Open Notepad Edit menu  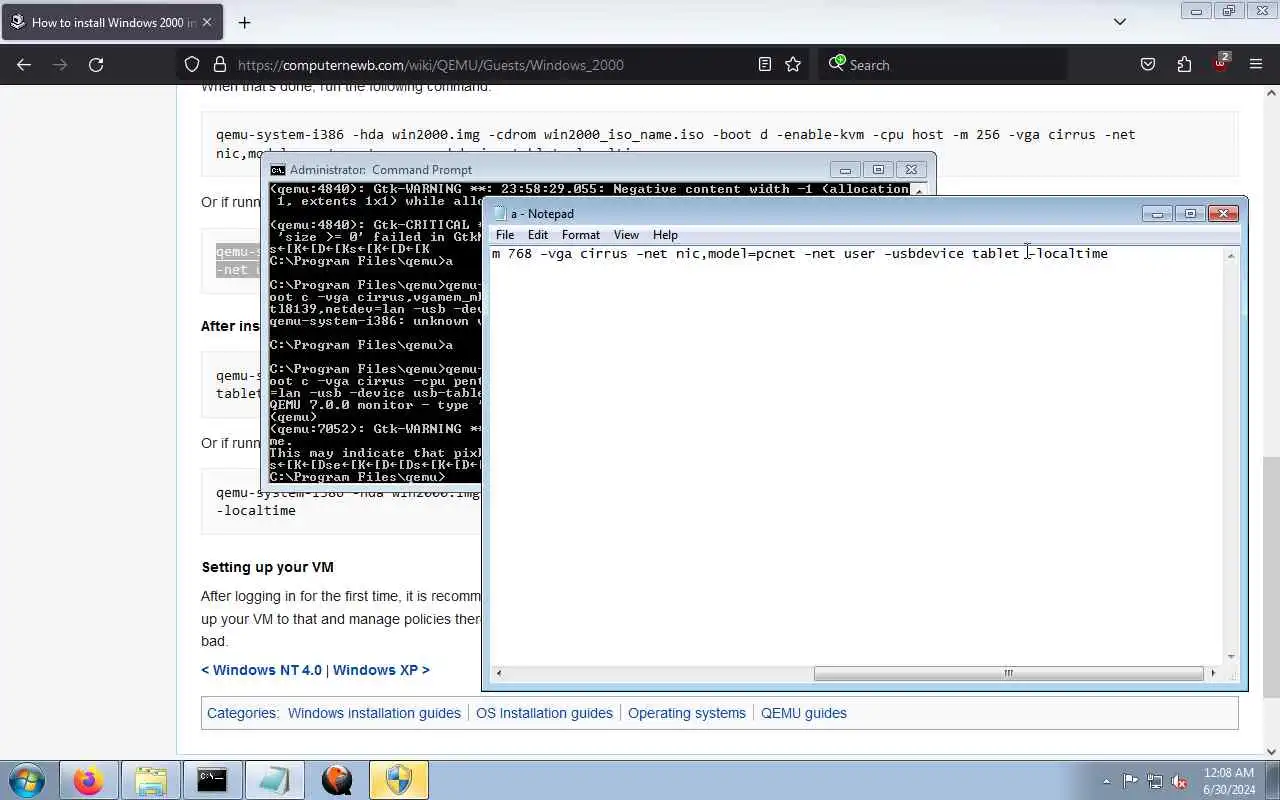pyautogui.click(x=538, y=235)
